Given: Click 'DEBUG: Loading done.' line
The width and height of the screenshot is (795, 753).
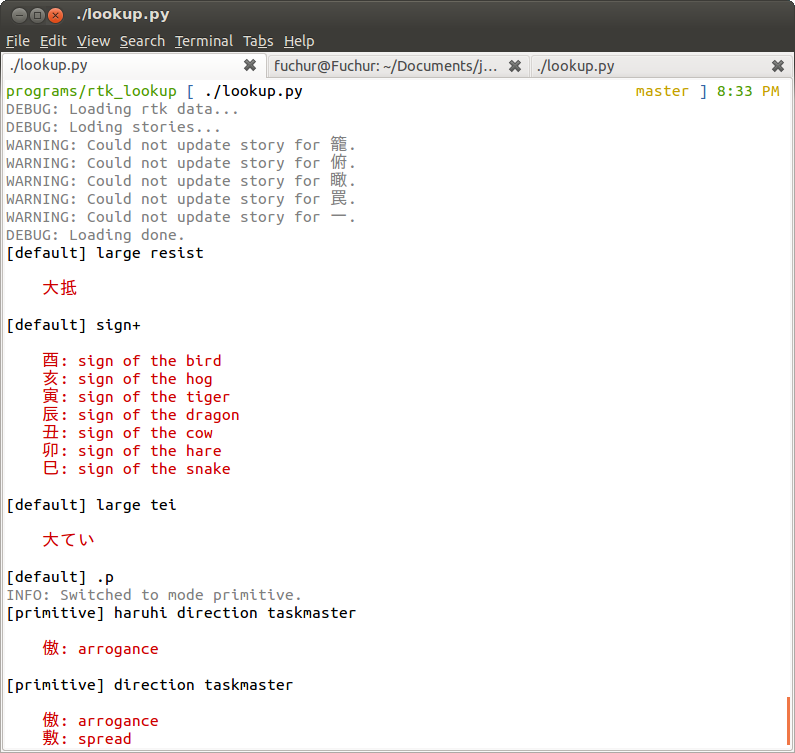Looking at the screenshot, I should click(x=95, y=235).
